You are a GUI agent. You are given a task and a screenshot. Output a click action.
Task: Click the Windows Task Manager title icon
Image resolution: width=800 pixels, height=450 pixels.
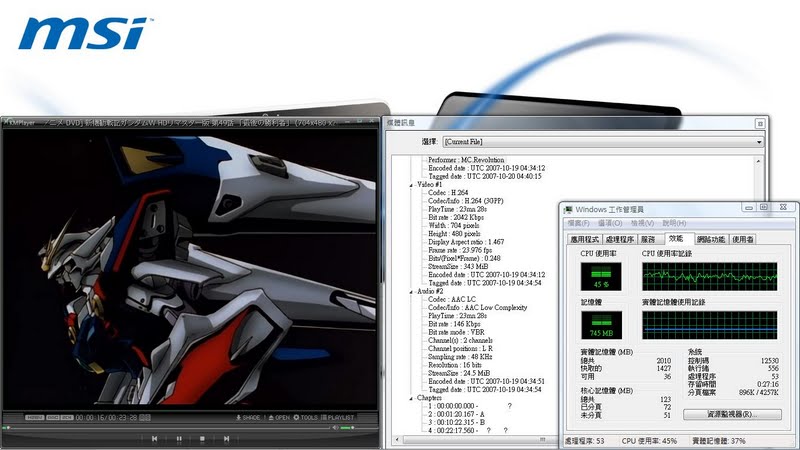click(x=568, y=210)
